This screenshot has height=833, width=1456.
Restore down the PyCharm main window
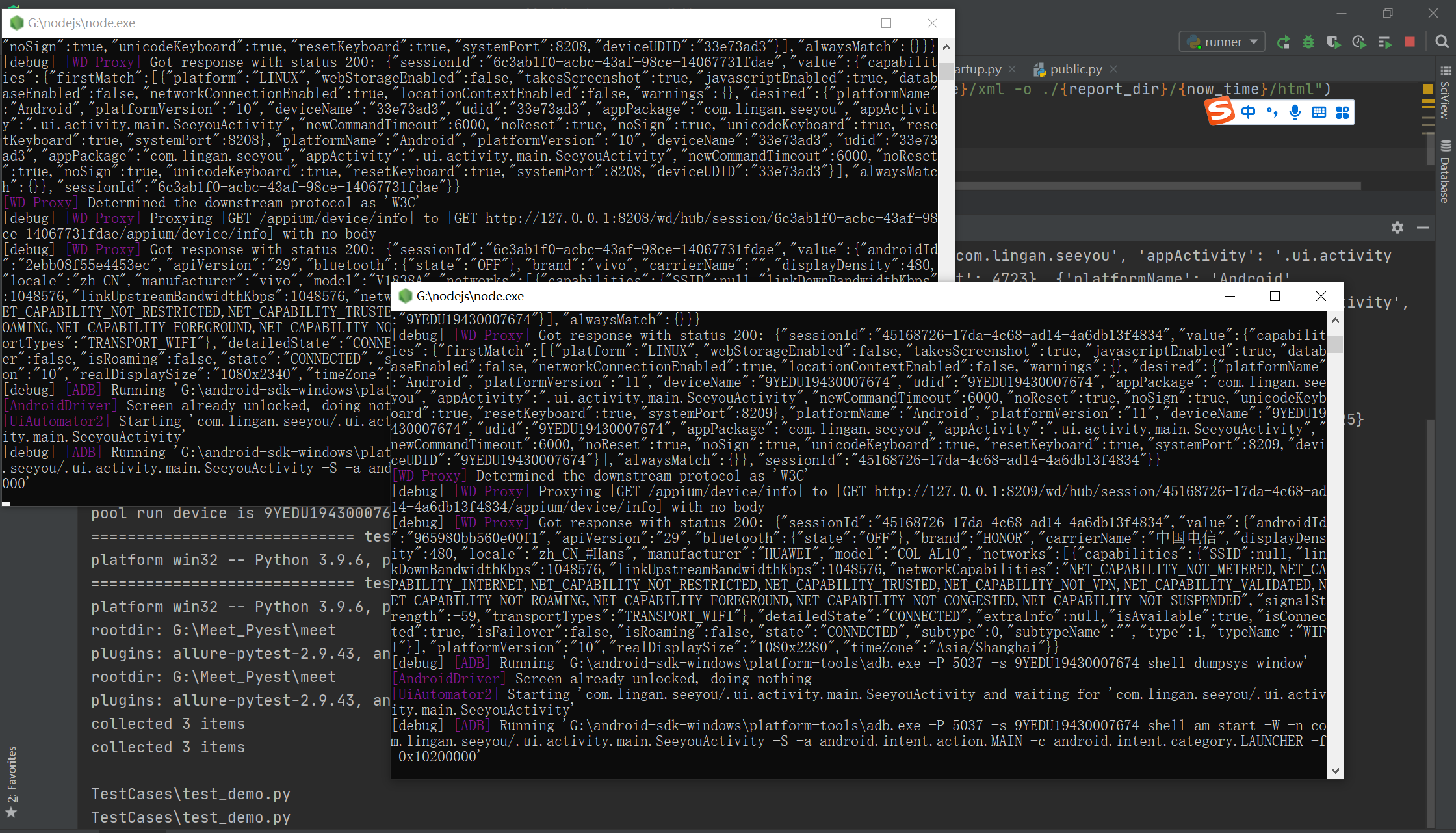point(1388,13)
